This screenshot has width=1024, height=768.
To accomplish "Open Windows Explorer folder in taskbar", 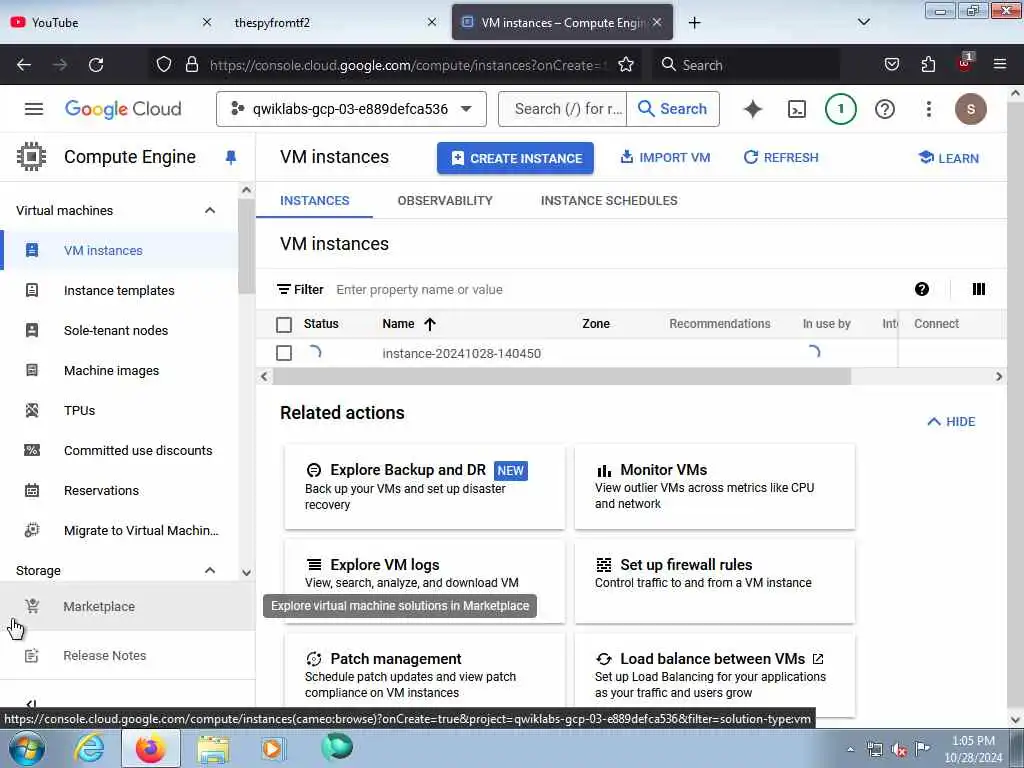I will pos(213,749).
